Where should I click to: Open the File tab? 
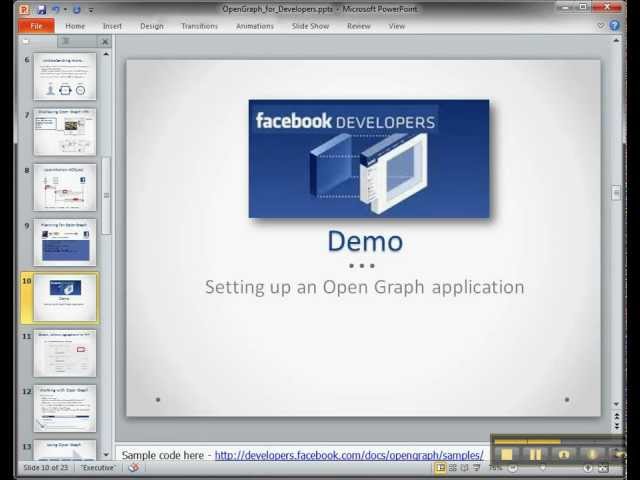pos(36,26)
